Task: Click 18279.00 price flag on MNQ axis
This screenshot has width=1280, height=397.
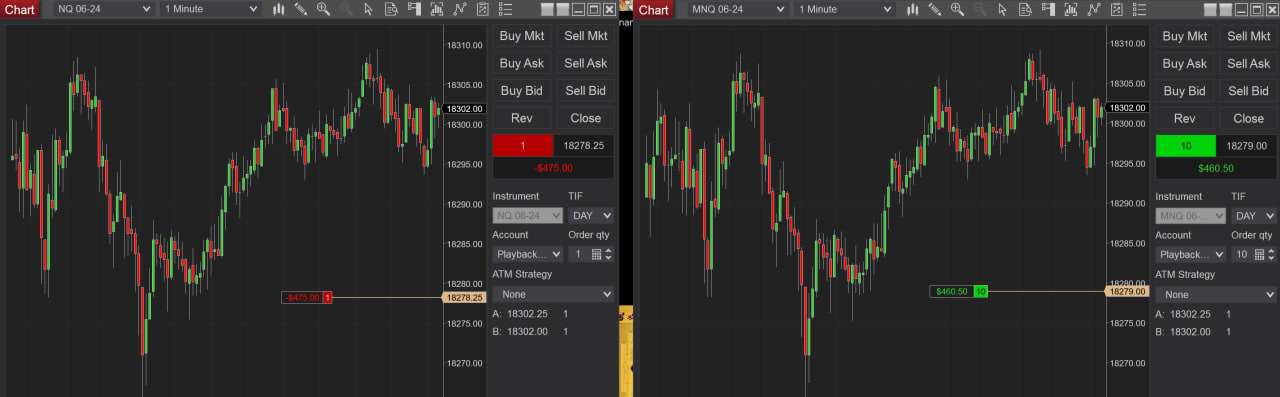Action: click(x=1127, y=291)
